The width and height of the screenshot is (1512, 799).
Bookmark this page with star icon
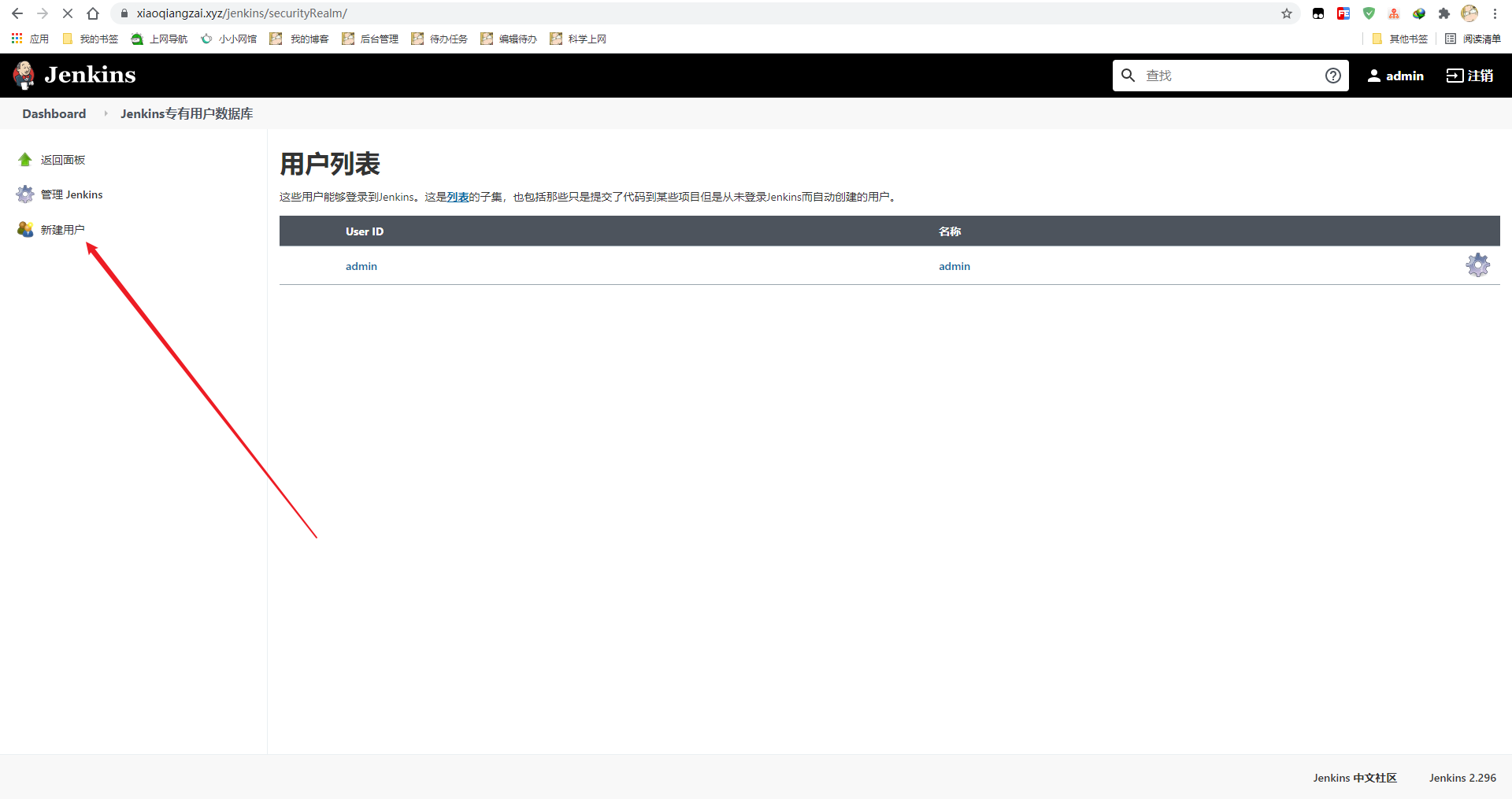[1287, 13]
